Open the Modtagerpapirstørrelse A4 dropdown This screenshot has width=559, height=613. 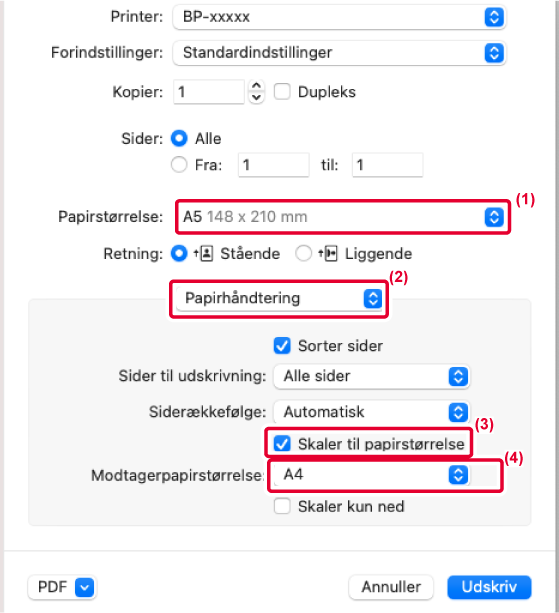pyautogui.click(x=371, y=475)
